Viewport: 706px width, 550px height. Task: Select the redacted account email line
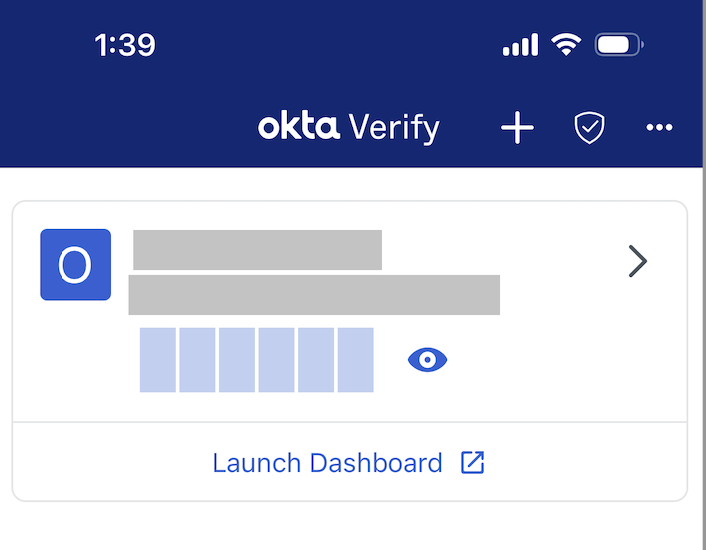(x=314, y=295)
